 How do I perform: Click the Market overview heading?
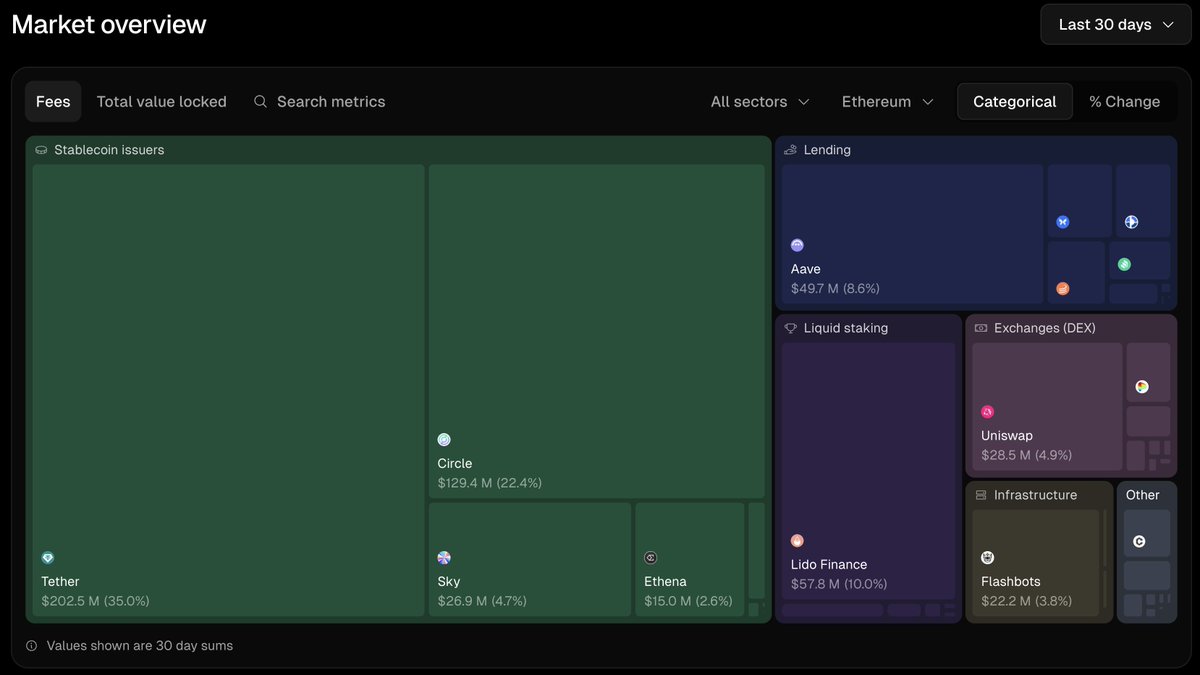[109, 24]
